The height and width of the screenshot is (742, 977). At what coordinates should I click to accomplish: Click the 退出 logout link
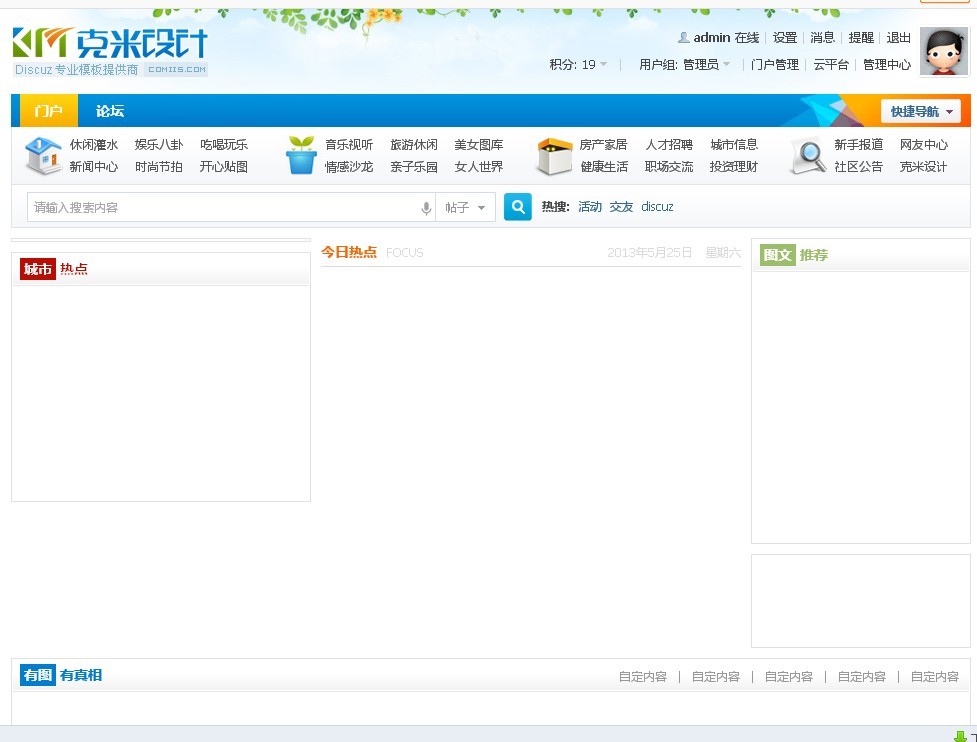tap(899, 38)
